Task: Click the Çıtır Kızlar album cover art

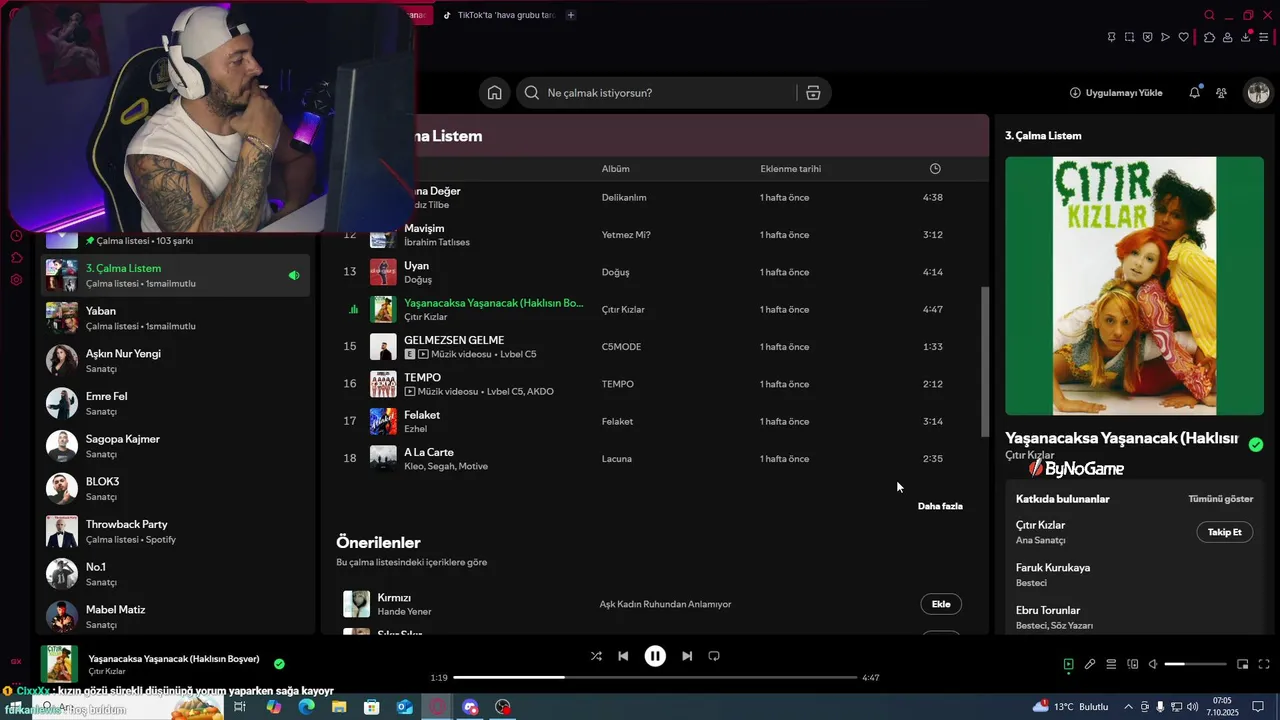Action: click(1134, 286)
